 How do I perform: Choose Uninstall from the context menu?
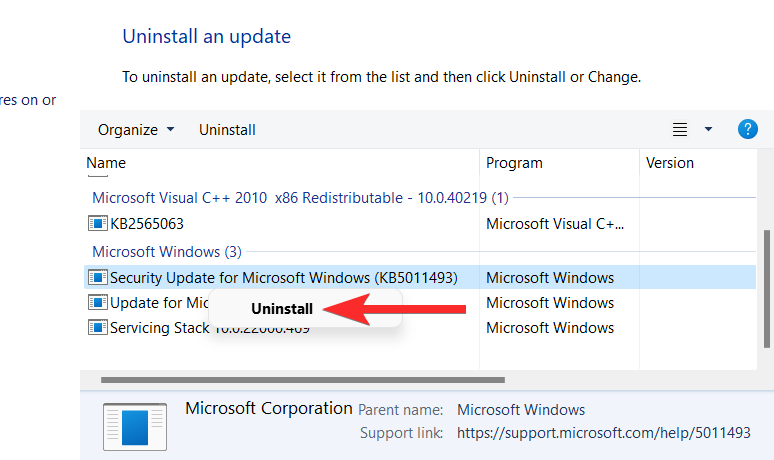(282, 308)
